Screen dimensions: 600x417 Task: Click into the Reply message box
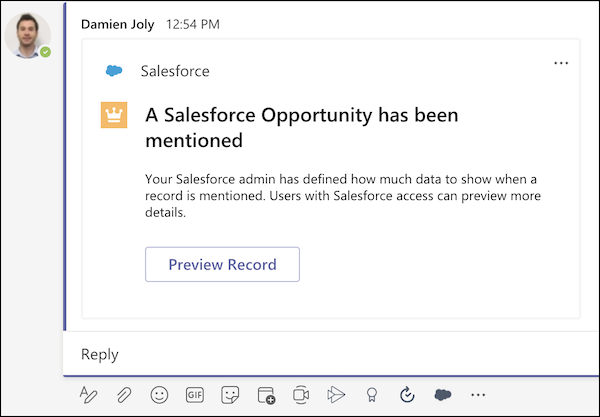point(331,354)
